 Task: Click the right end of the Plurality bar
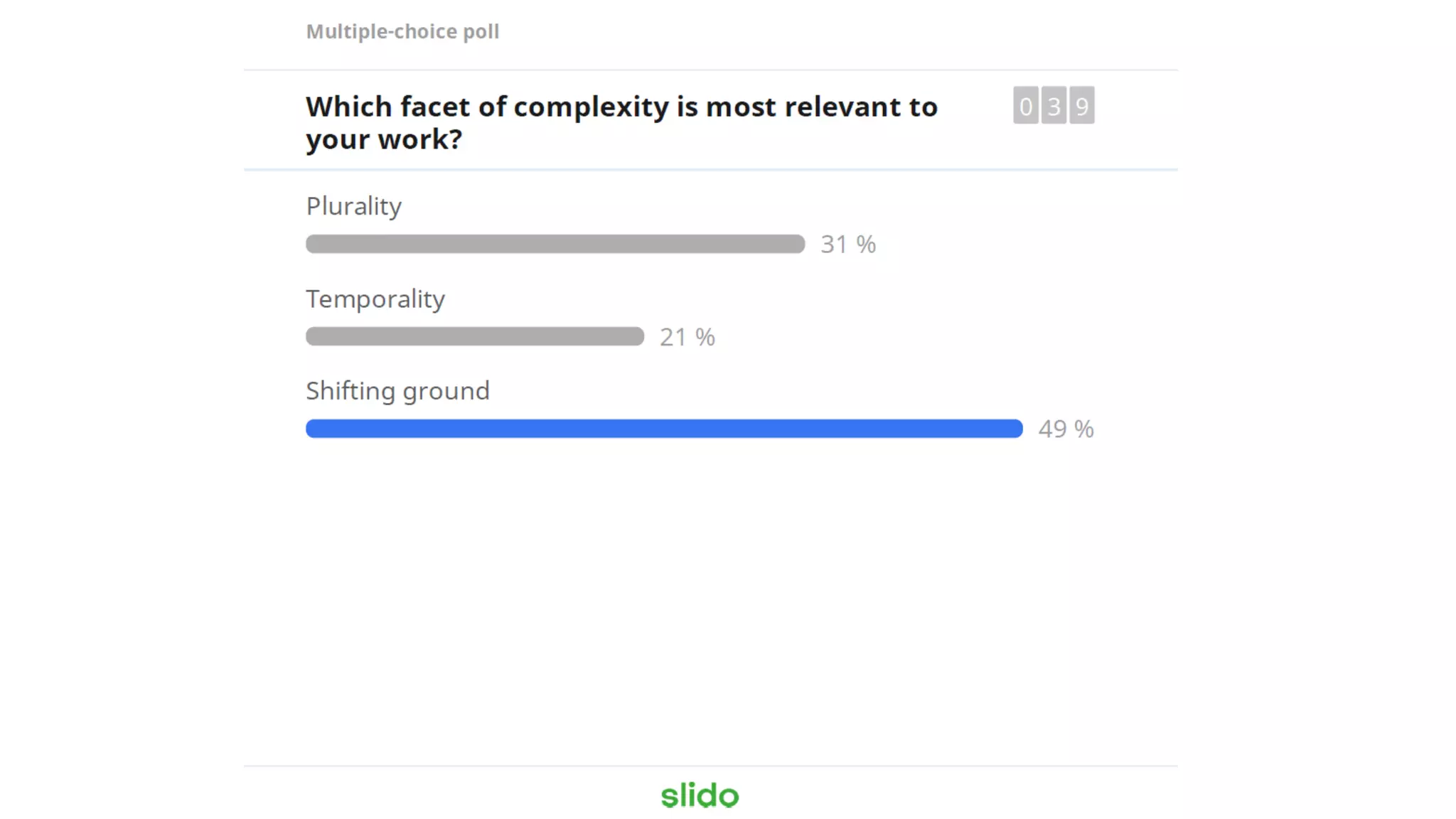pos(798,244)
